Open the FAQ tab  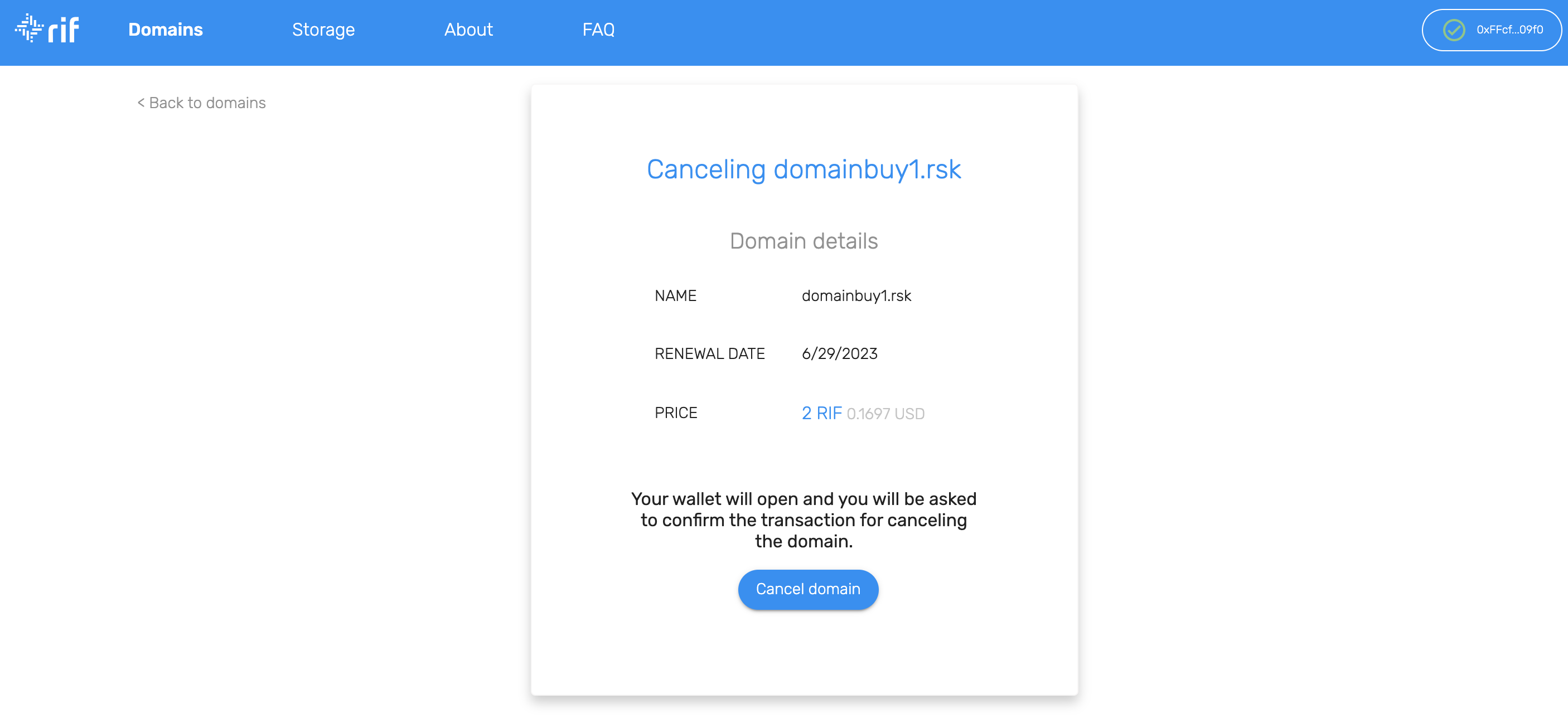598,30
